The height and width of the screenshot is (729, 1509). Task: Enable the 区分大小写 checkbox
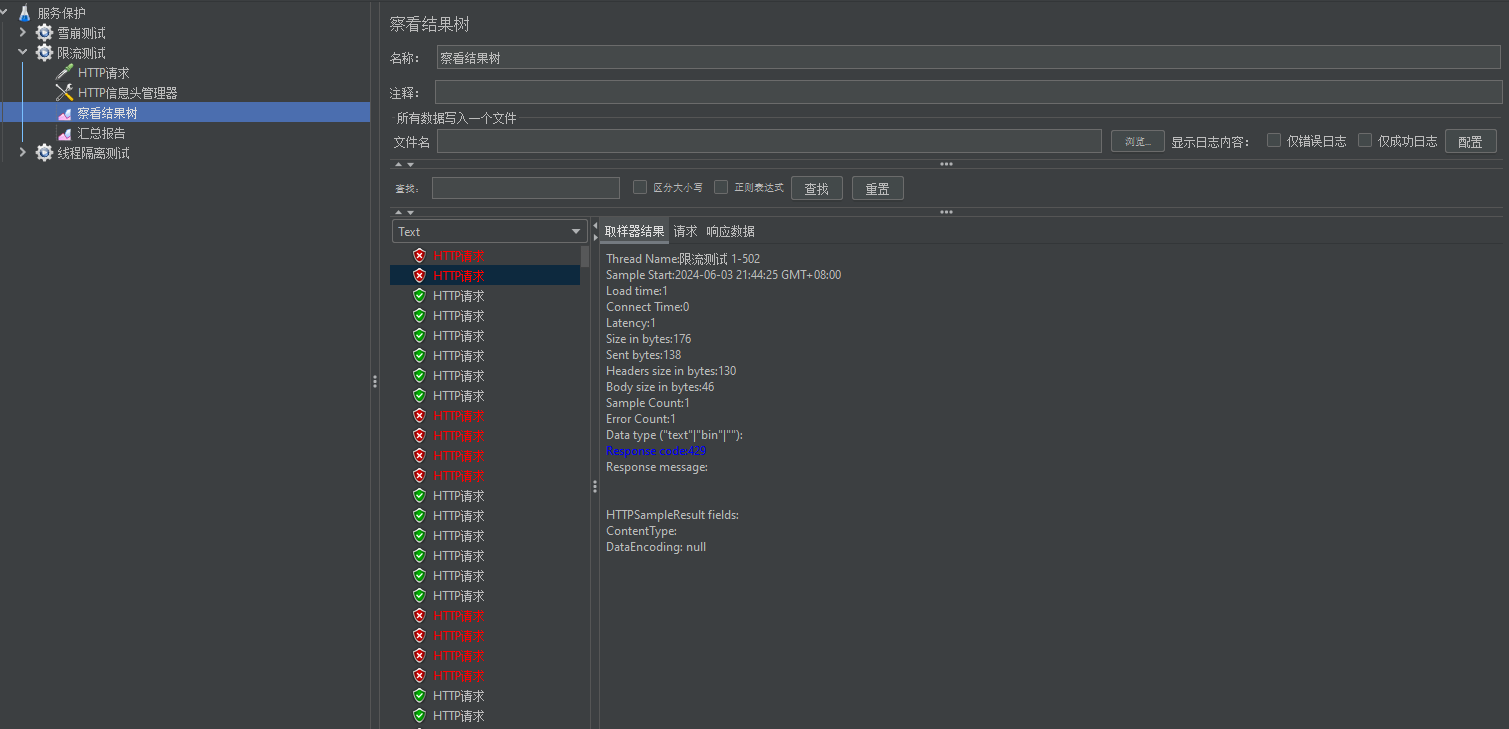coord(641,187)
